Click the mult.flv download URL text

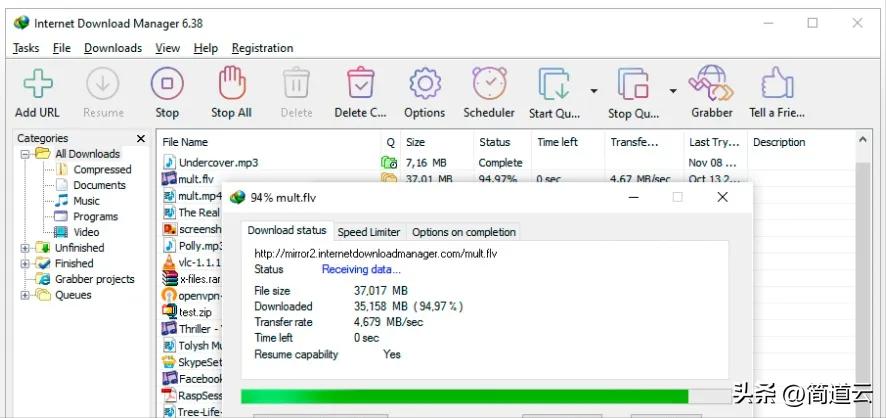(376, 254)
